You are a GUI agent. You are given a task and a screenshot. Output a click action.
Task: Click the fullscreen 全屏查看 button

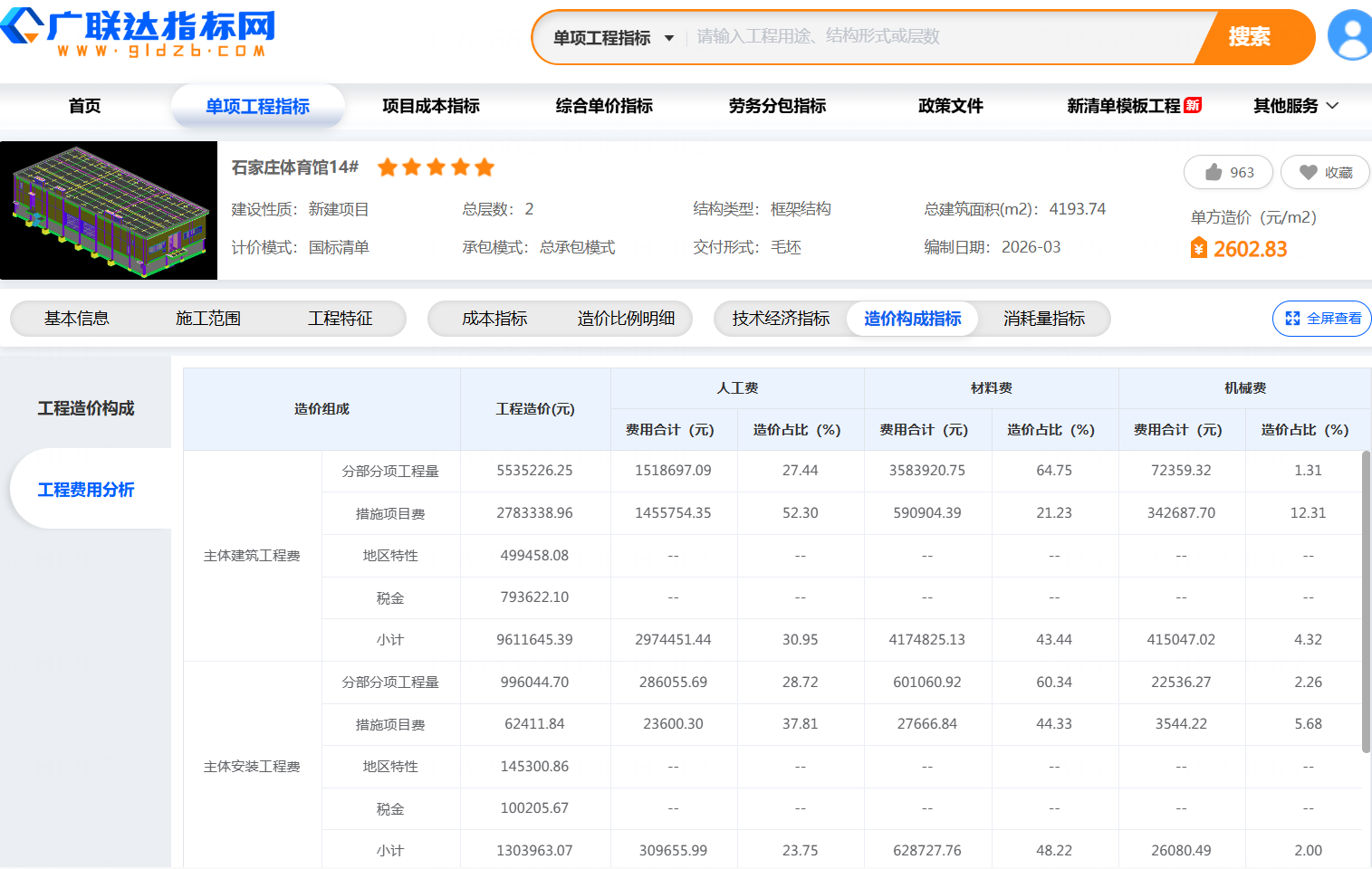click(1322, 319)
